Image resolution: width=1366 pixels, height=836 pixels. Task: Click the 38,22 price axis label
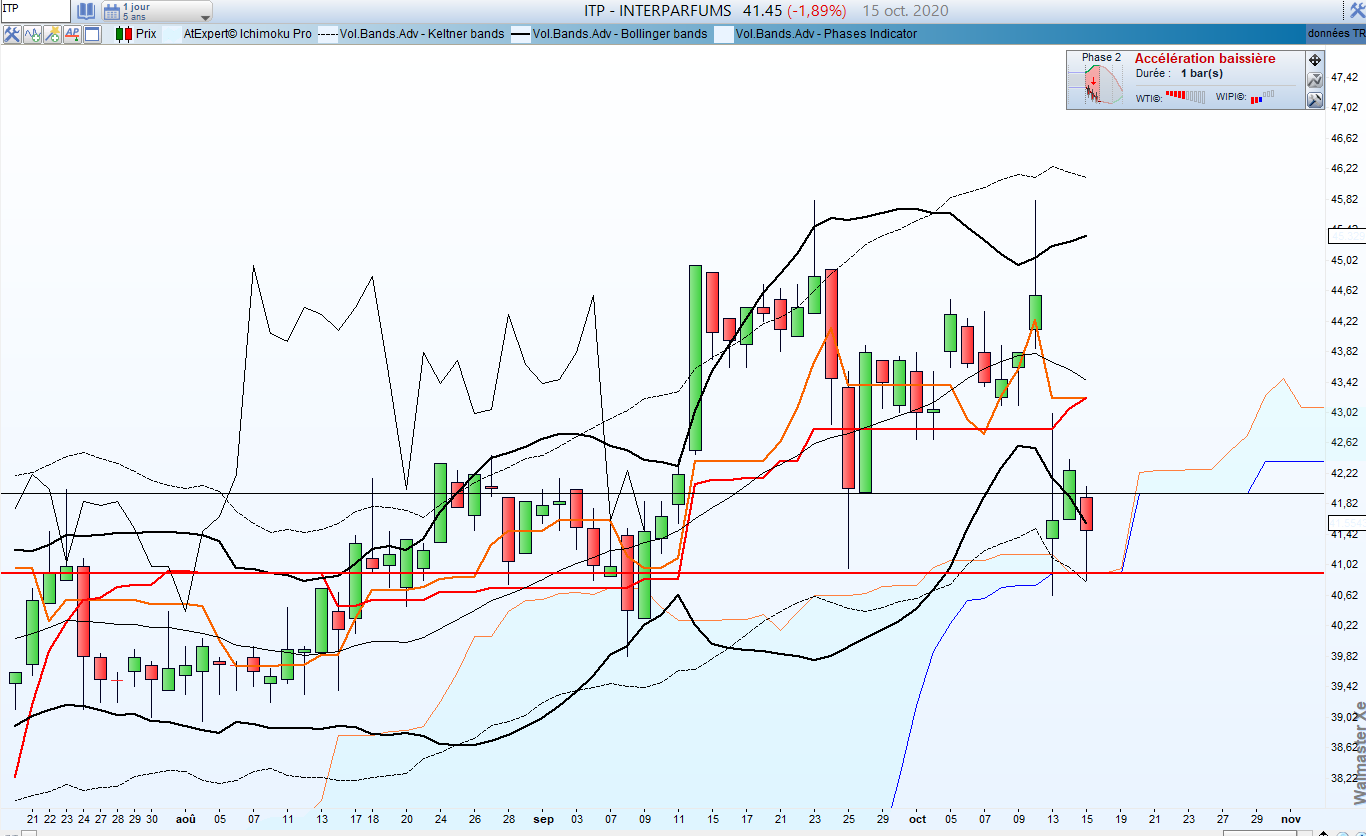point(1344,777)
